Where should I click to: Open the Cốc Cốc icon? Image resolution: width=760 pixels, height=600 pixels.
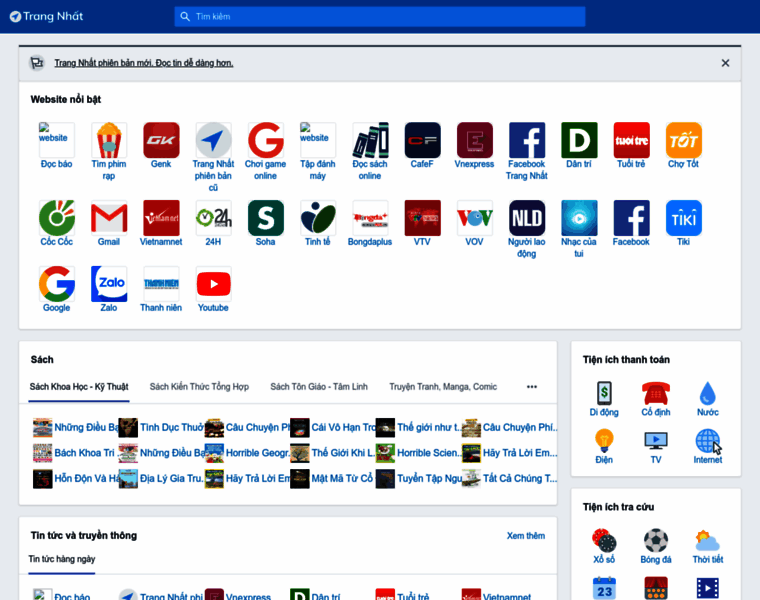[57, 218]
